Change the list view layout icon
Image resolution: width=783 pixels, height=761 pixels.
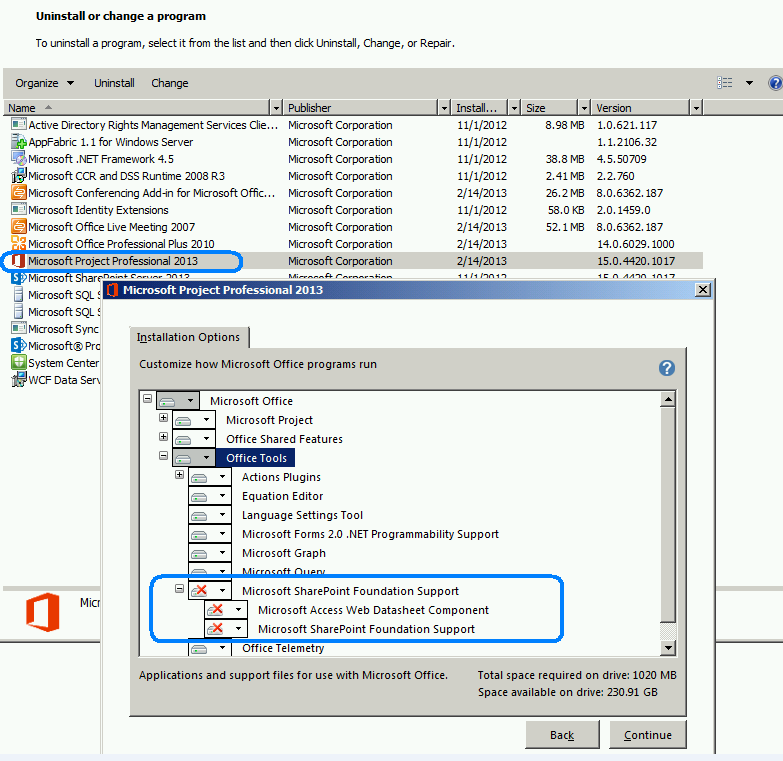point(725,83)
